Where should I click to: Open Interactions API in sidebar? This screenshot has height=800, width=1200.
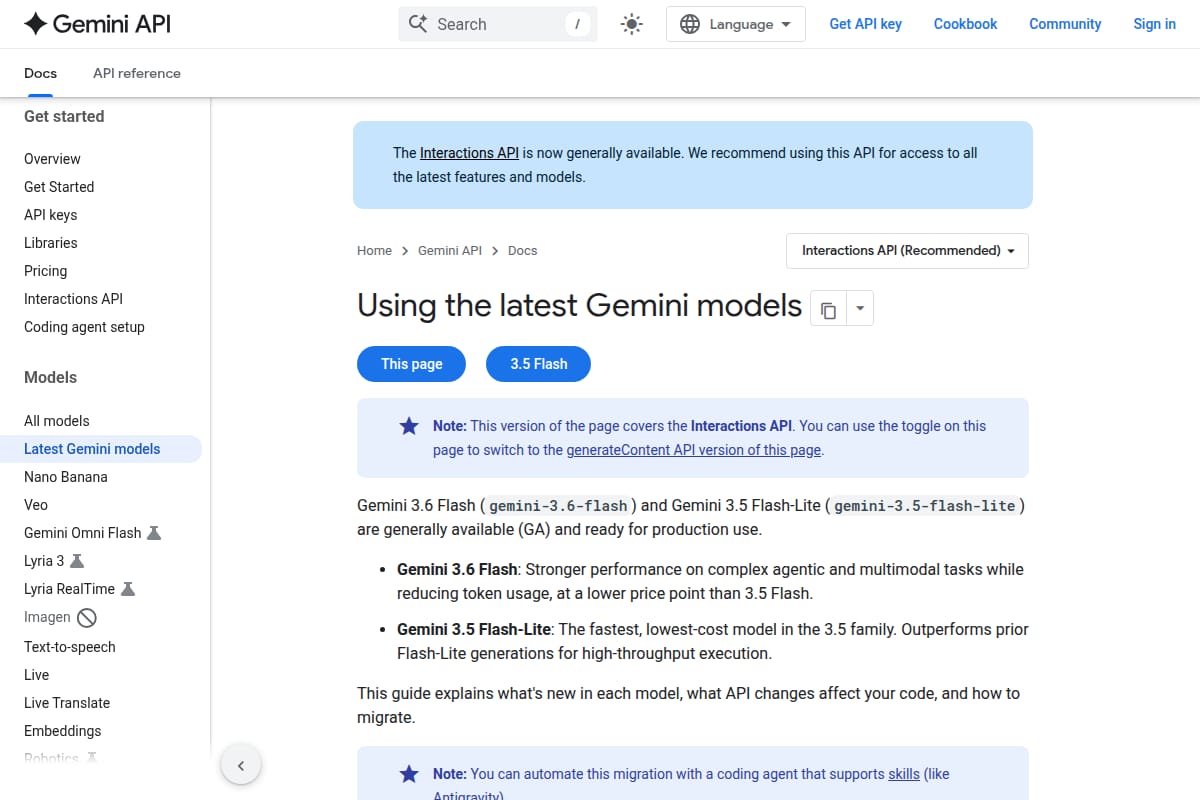pyautogui.click(x=73, y=299)
